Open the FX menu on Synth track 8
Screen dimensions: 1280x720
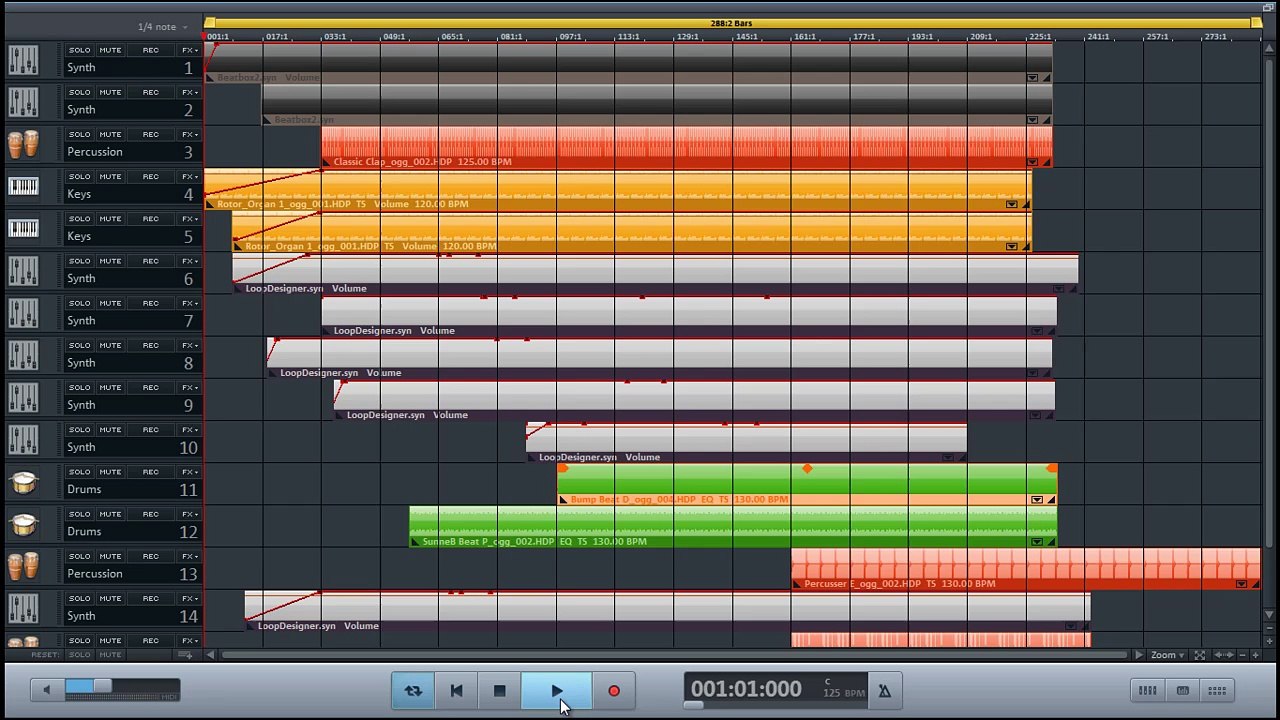coord(189,345)
